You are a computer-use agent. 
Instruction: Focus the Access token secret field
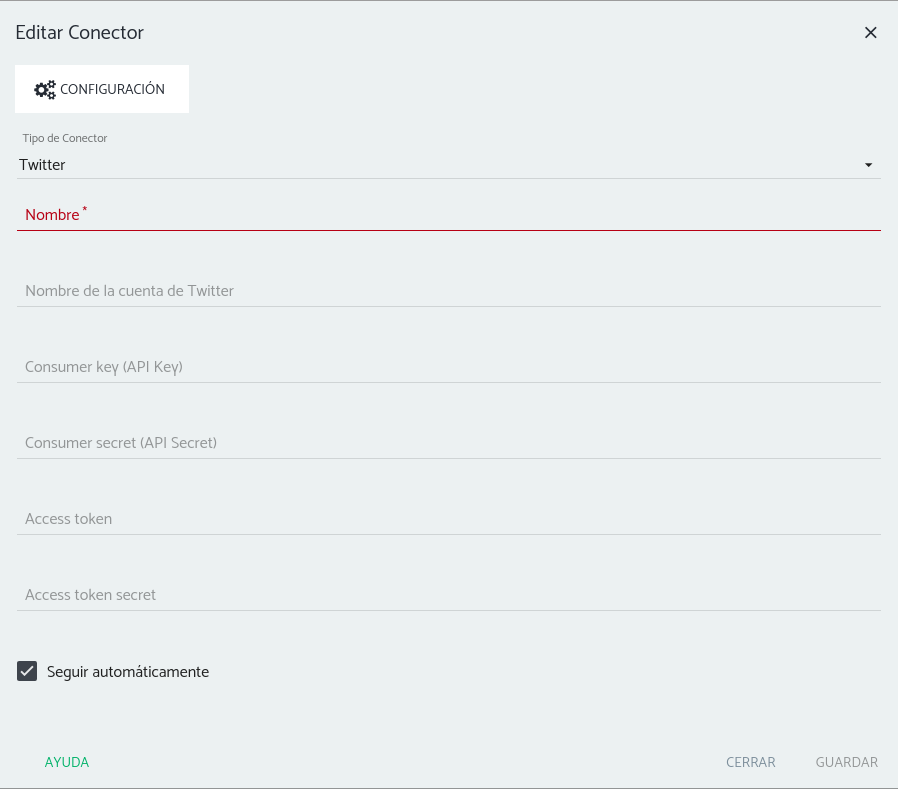(x=448, y=595)
